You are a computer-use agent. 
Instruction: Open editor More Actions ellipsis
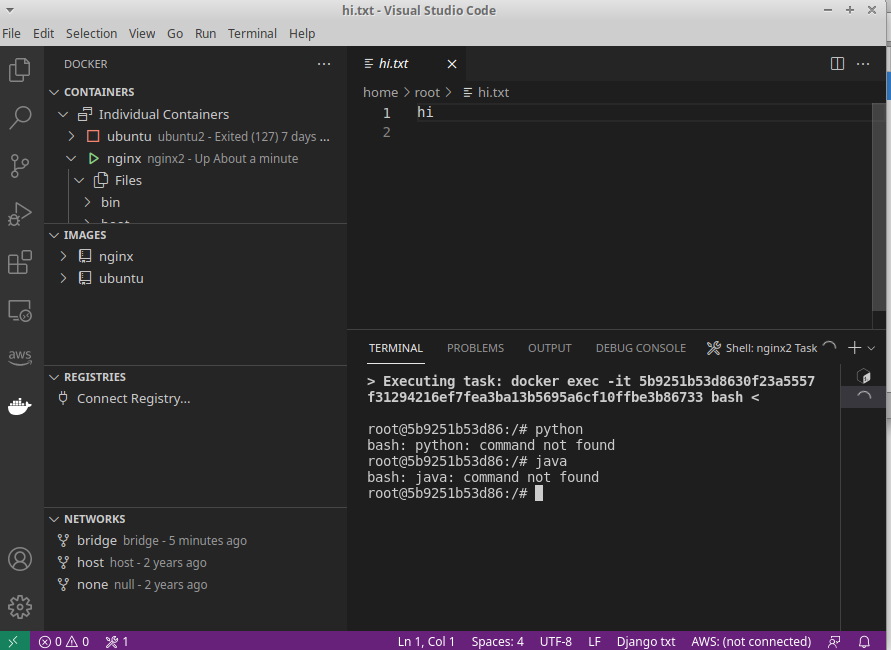[863, 64]
